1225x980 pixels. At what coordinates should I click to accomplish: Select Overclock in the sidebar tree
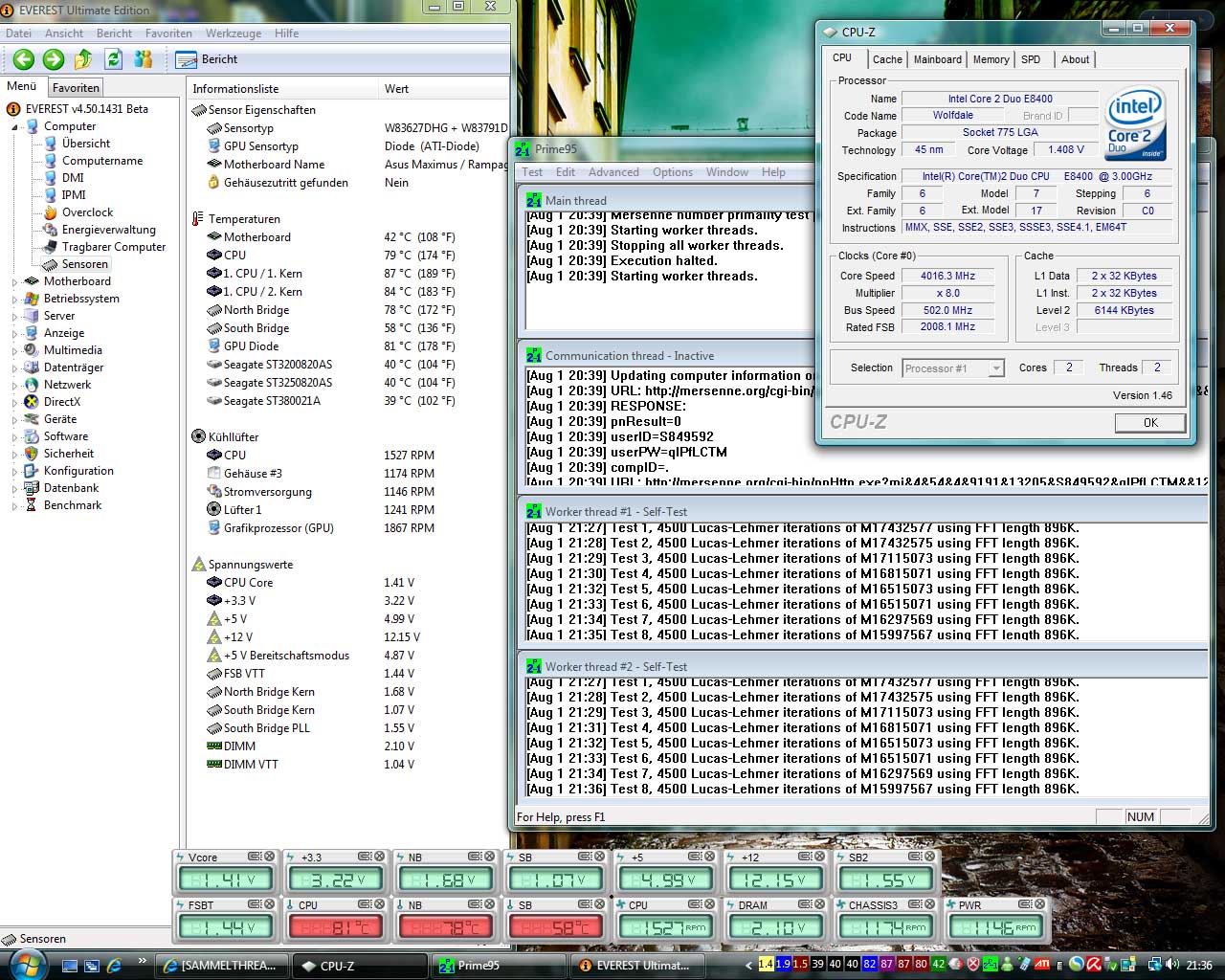point(87,212)
